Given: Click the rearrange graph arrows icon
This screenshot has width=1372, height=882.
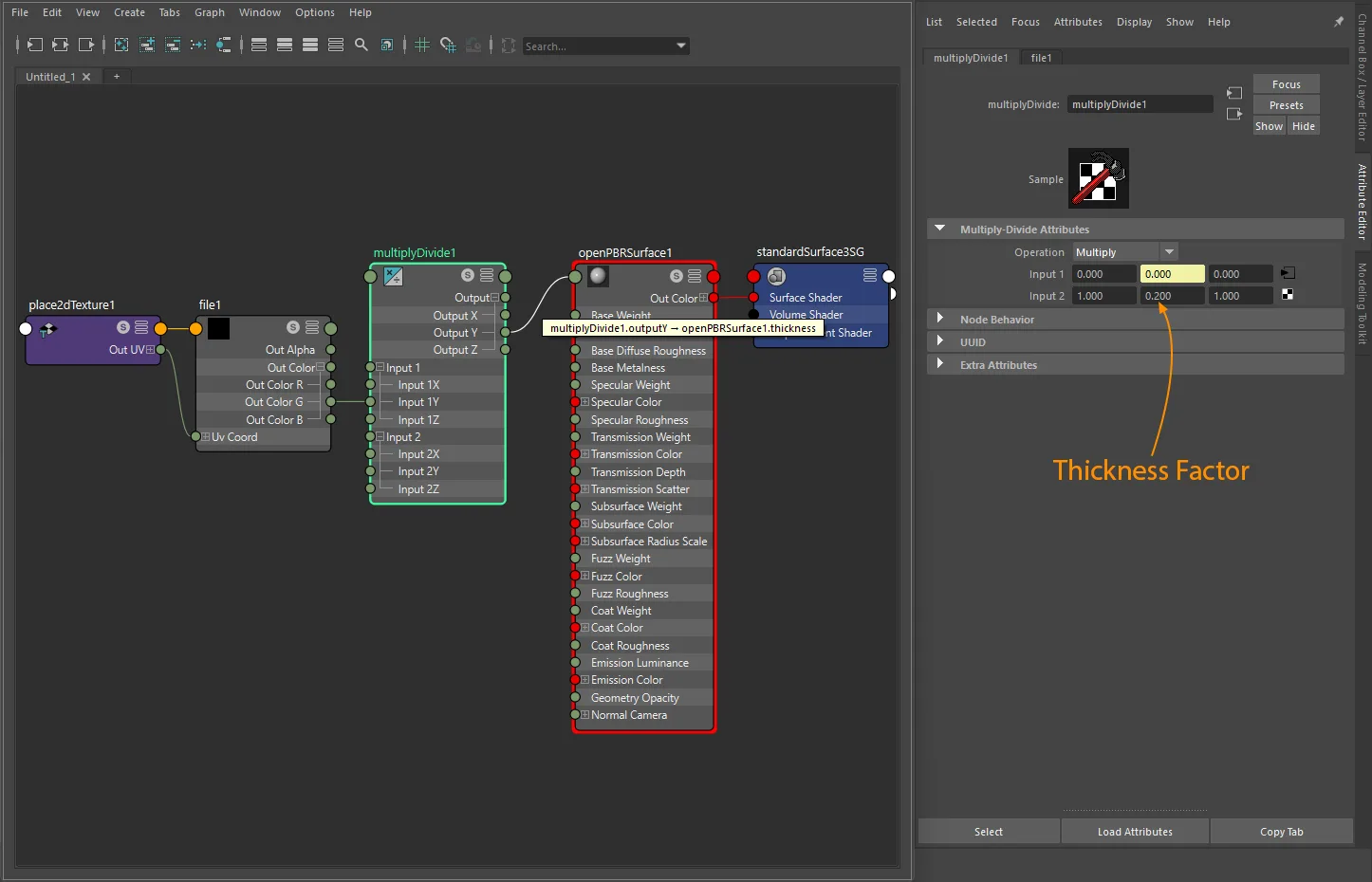Looking at the screenshot, I should click(198, 45).
